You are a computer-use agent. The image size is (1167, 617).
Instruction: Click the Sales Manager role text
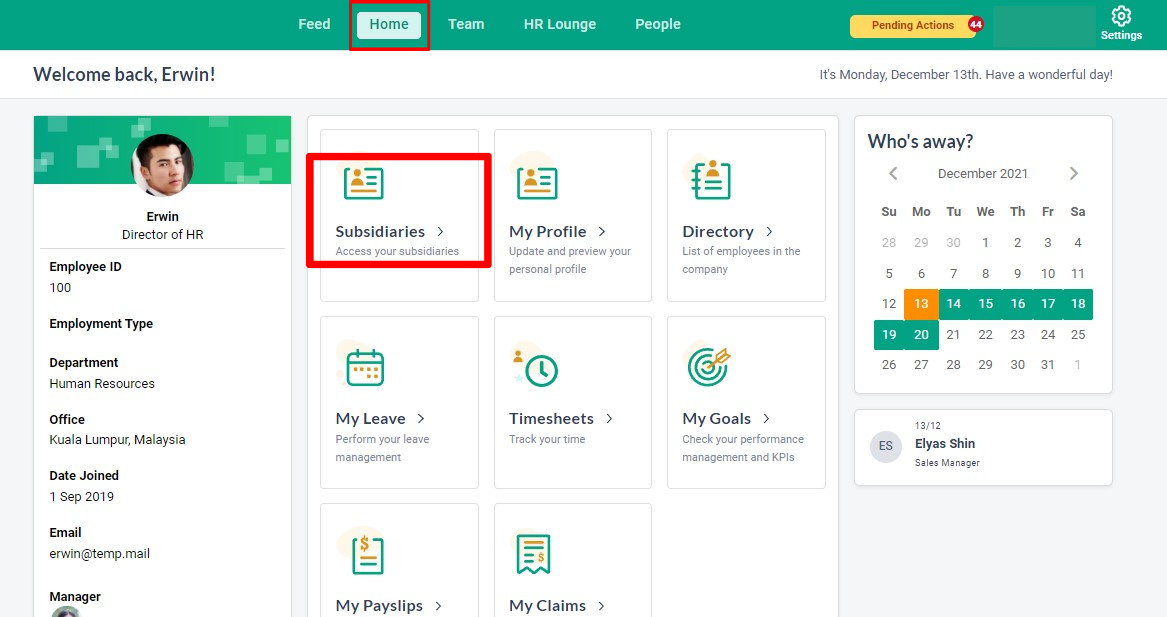pos(947,463)
